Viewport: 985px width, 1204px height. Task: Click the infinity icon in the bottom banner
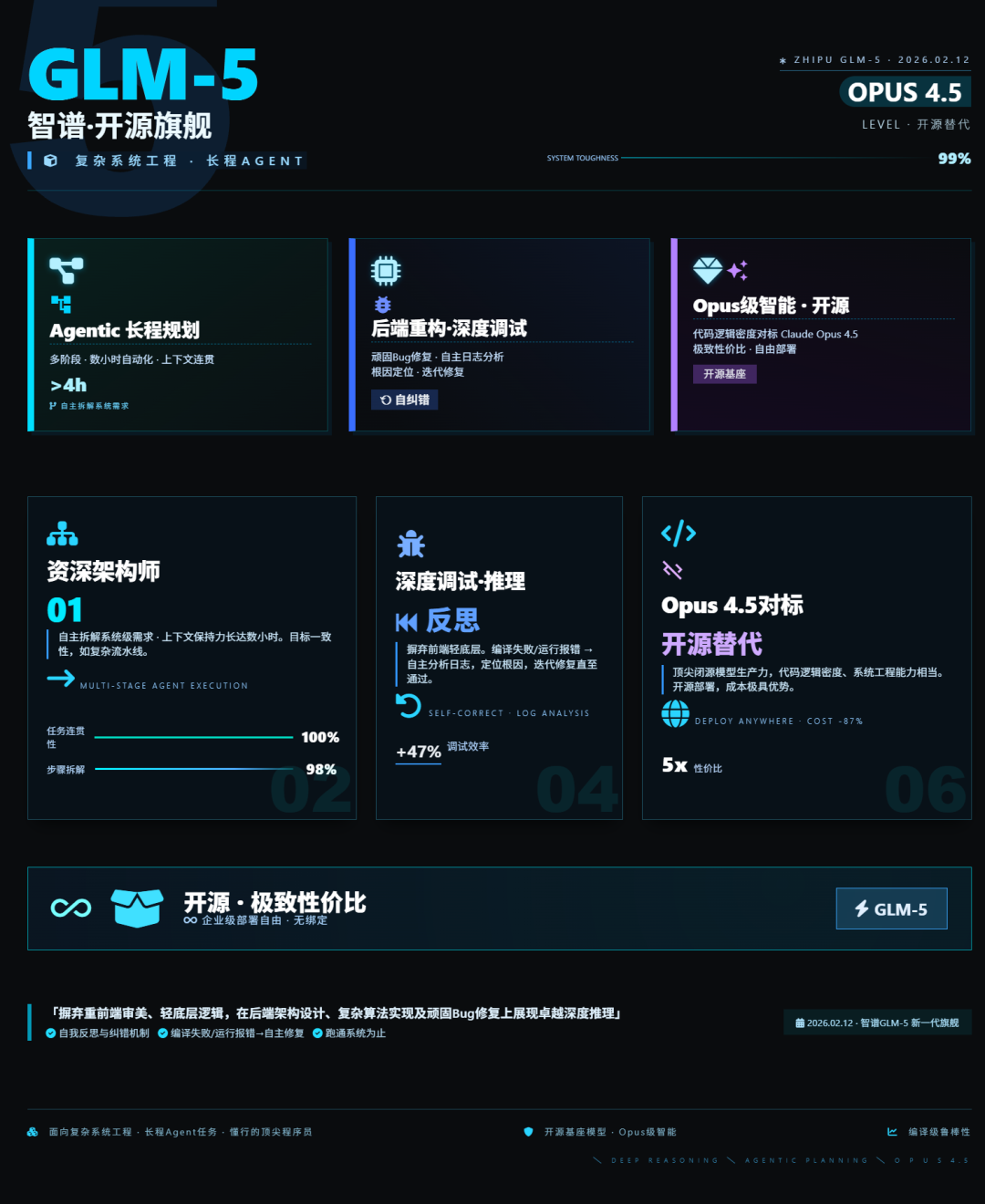(x=71, y=908)
